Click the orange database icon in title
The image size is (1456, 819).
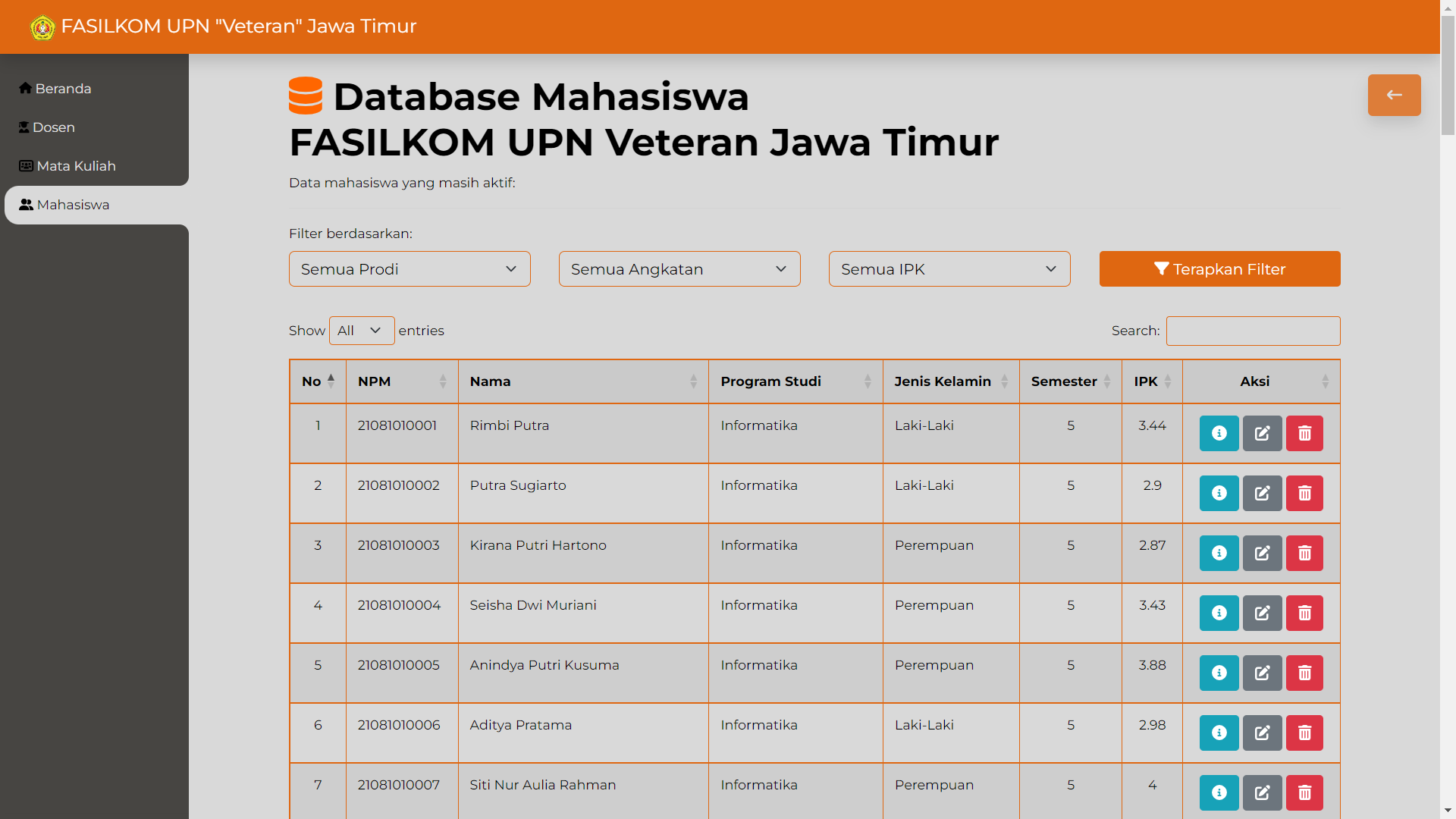(x=306, y=96)
